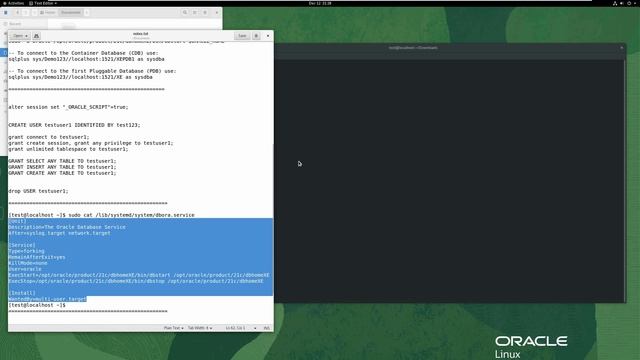Click the 'sudo cat /lib/systemd' command line

pos(102,215)
